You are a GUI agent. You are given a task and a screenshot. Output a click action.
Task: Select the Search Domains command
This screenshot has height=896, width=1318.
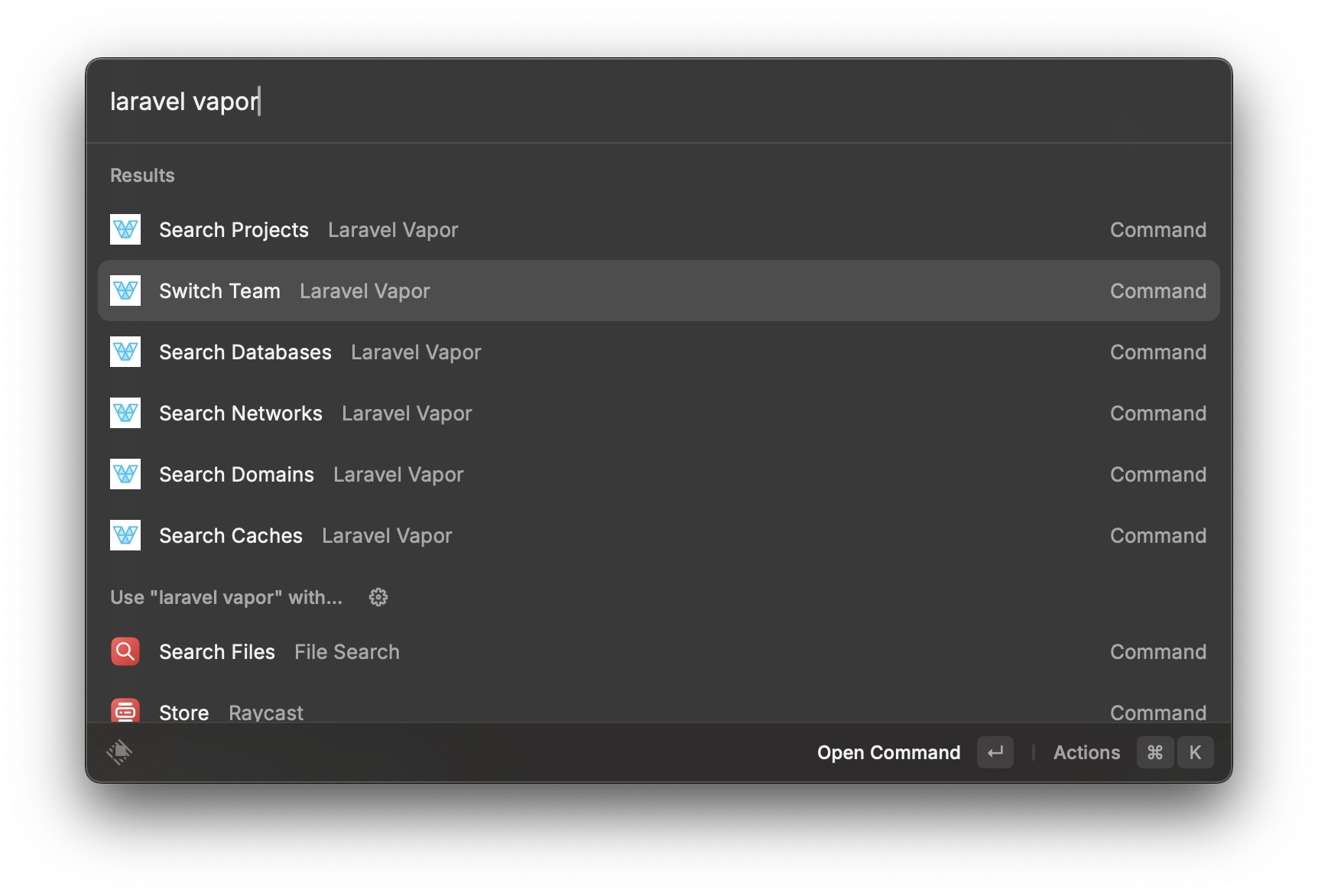pos(659,474)
